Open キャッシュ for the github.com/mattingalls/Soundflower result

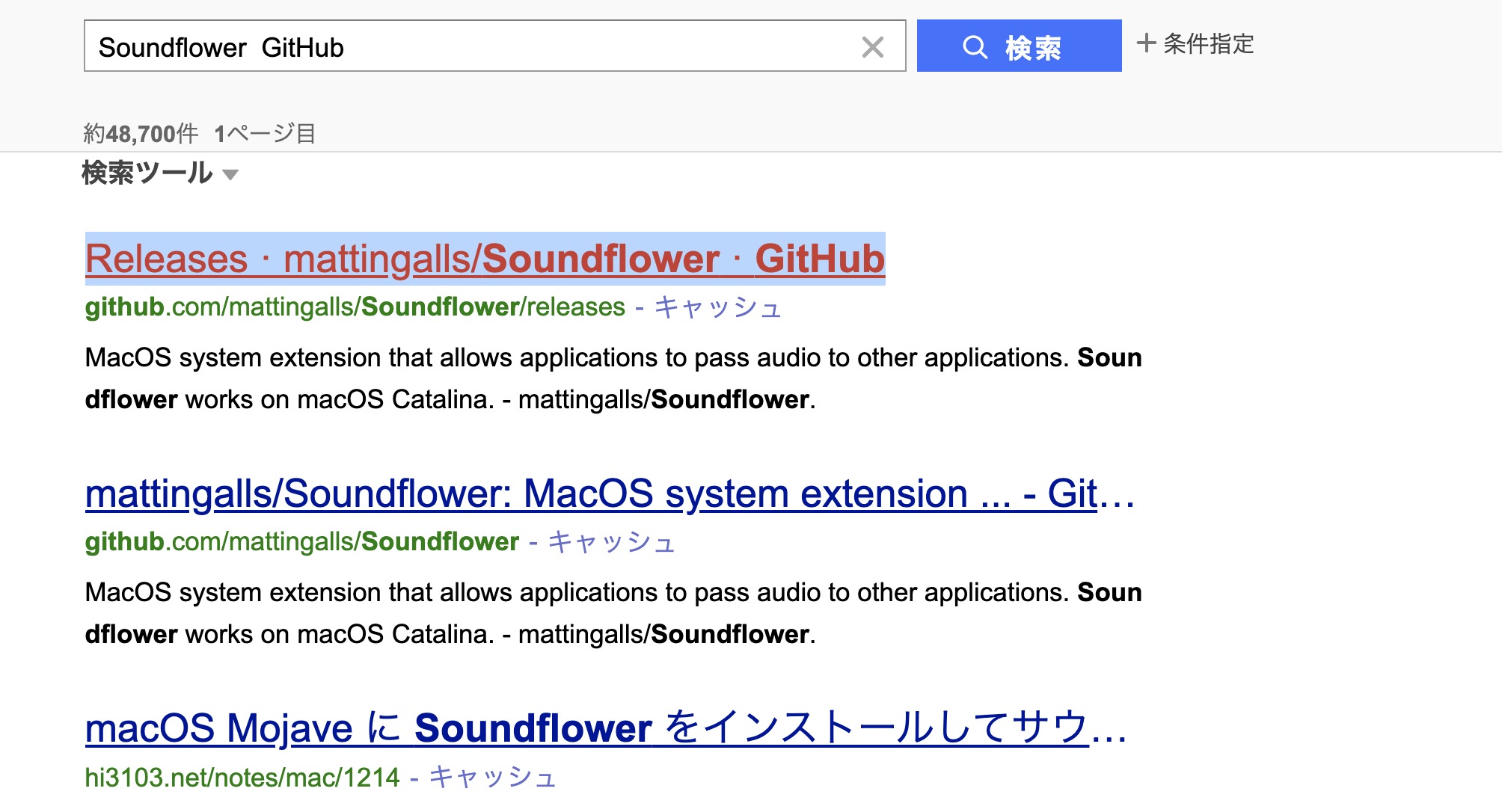coord(612,542)
